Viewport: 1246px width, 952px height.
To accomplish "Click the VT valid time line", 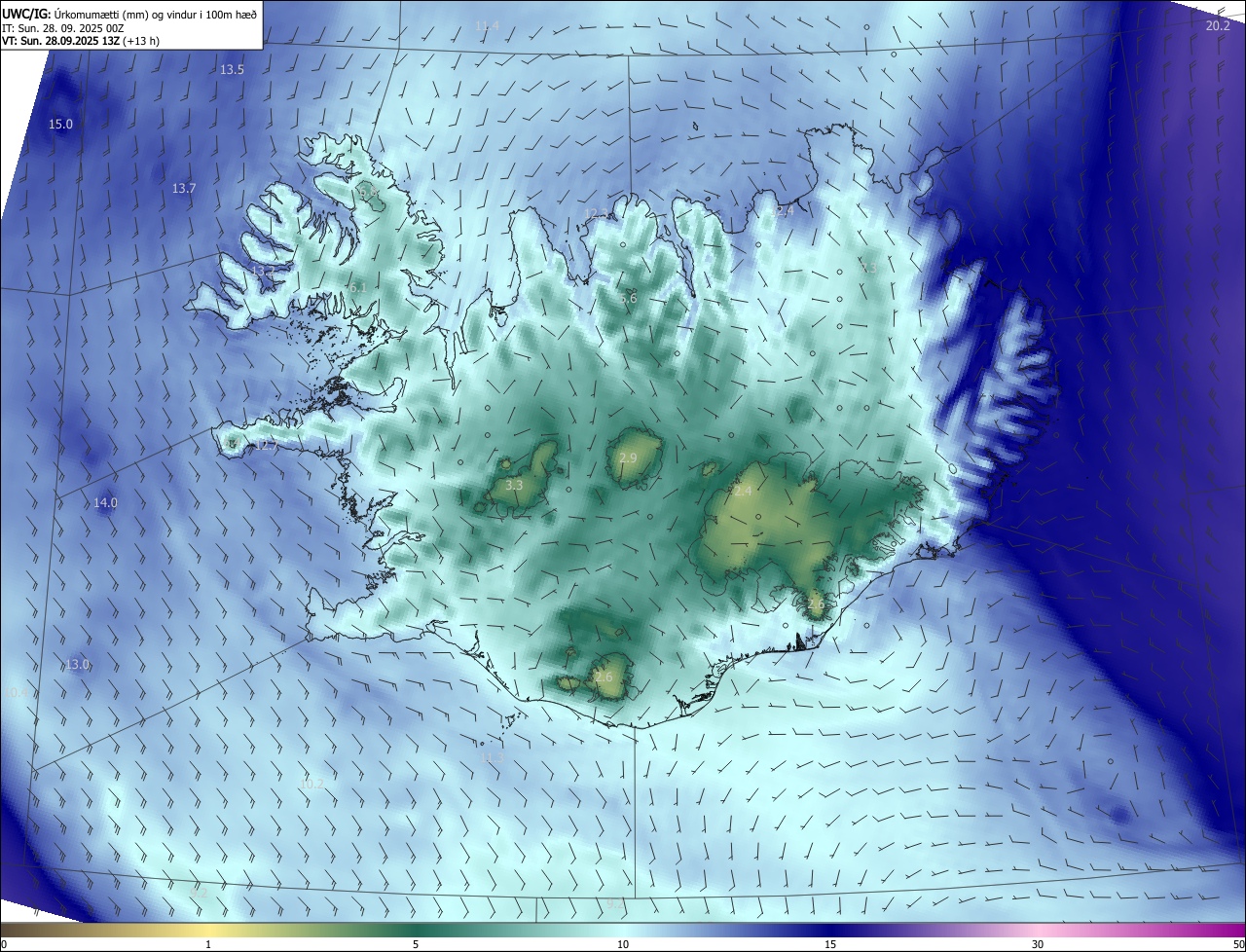I will [x=80, y=42].
